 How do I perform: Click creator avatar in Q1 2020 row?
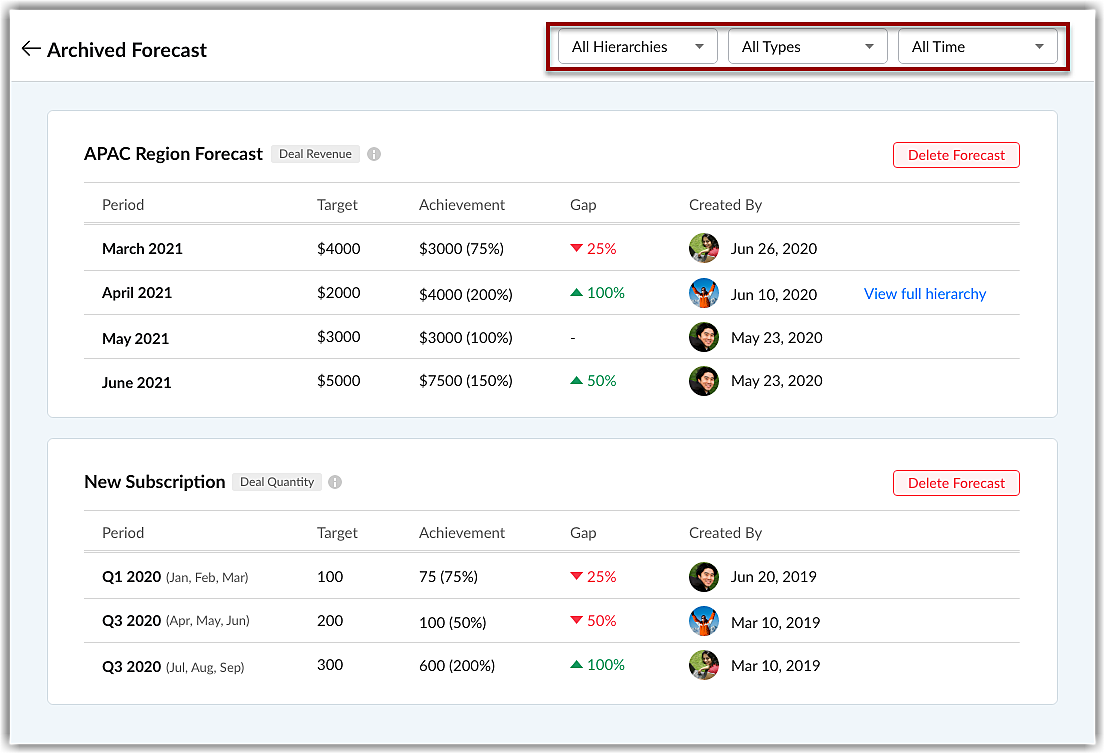[x=704, y=577]
